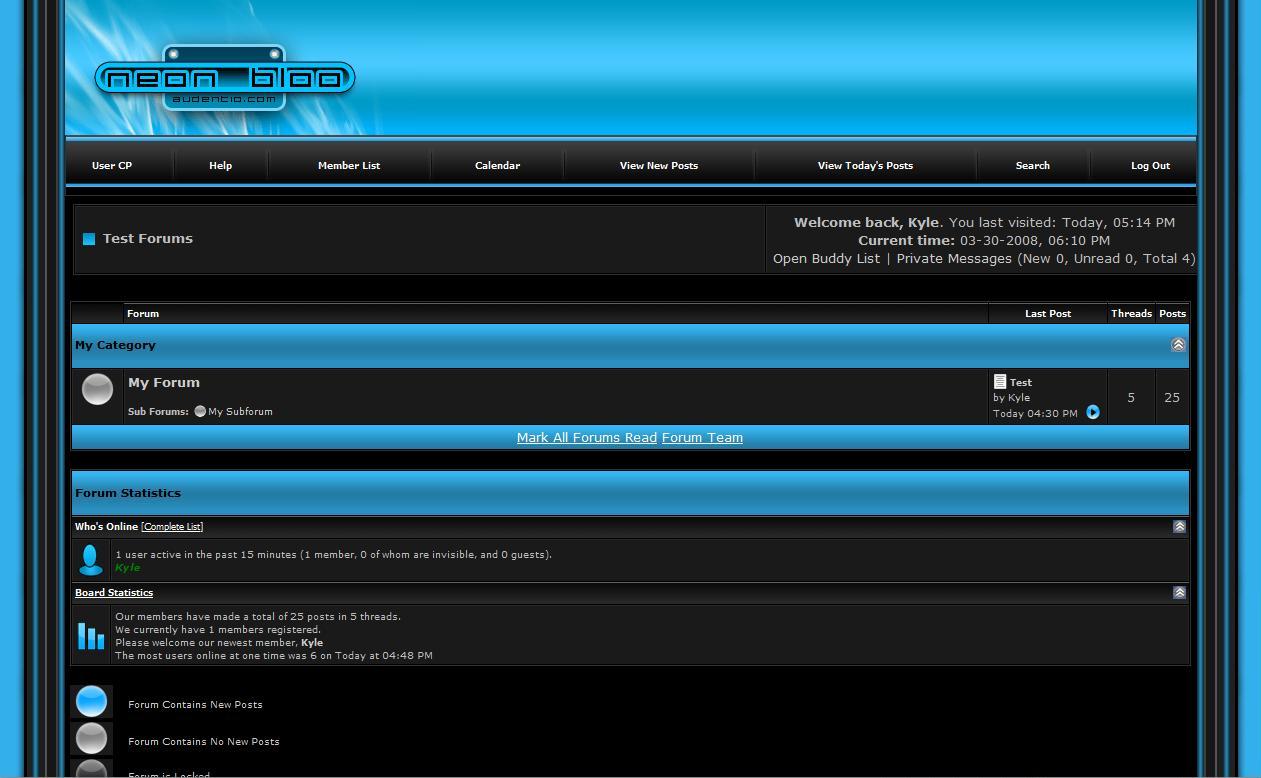Click the blue square Test Forums icon
The image size is (1261, 778).
89,239
